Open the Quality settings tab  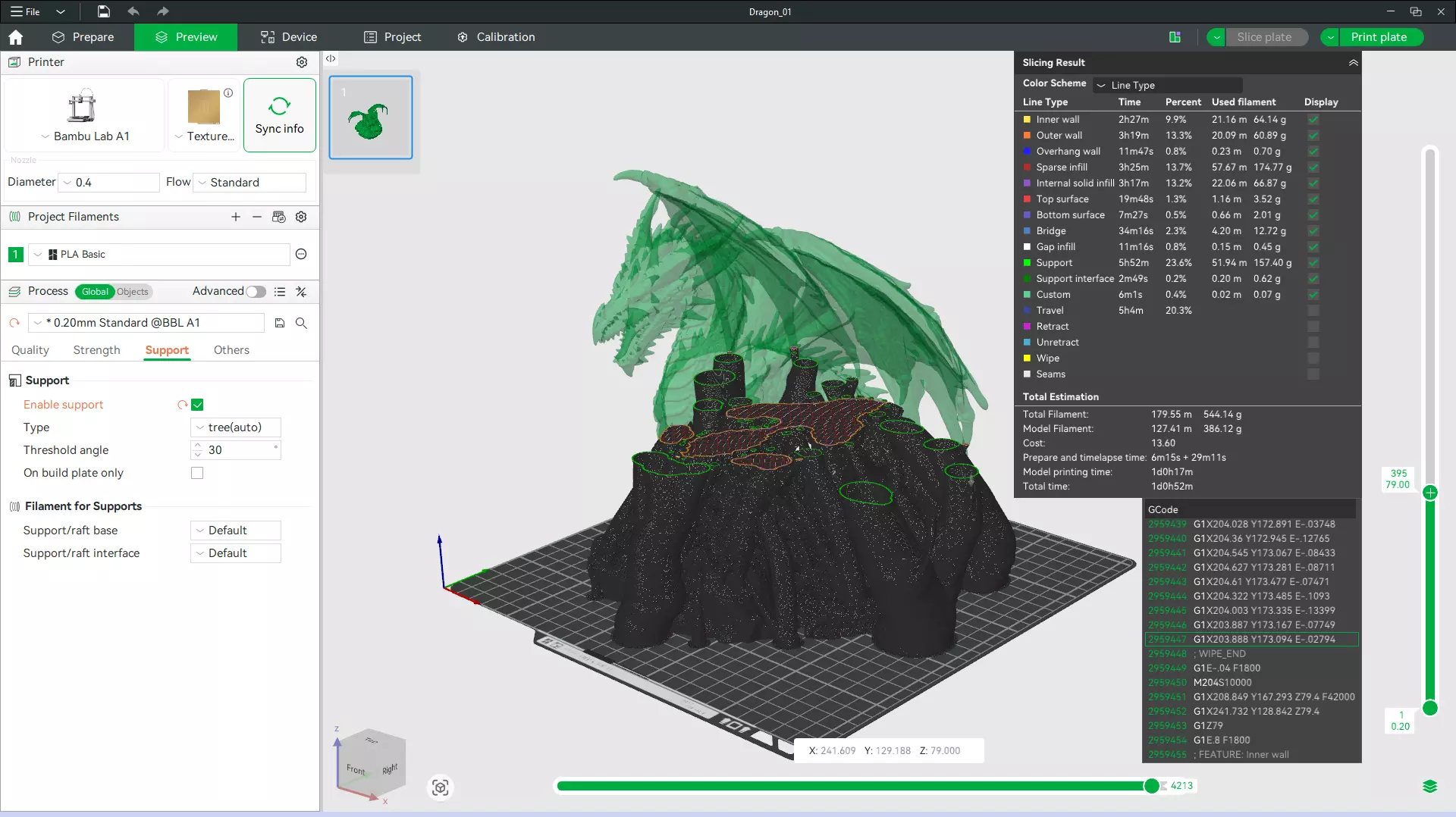tap(30, 350)
